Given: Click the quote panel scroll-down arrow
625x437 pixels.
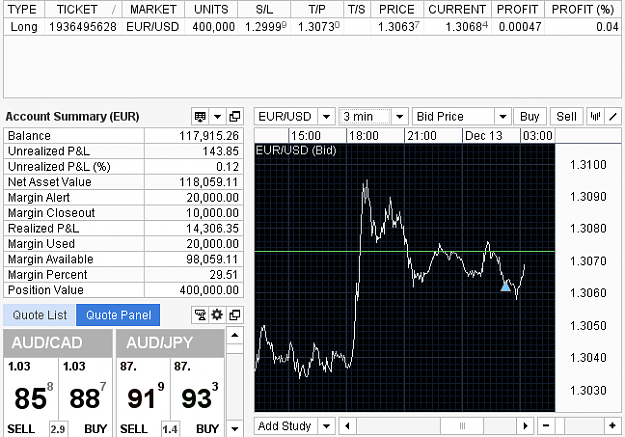Looking at the screenshot, I should (x=235, y=429).
